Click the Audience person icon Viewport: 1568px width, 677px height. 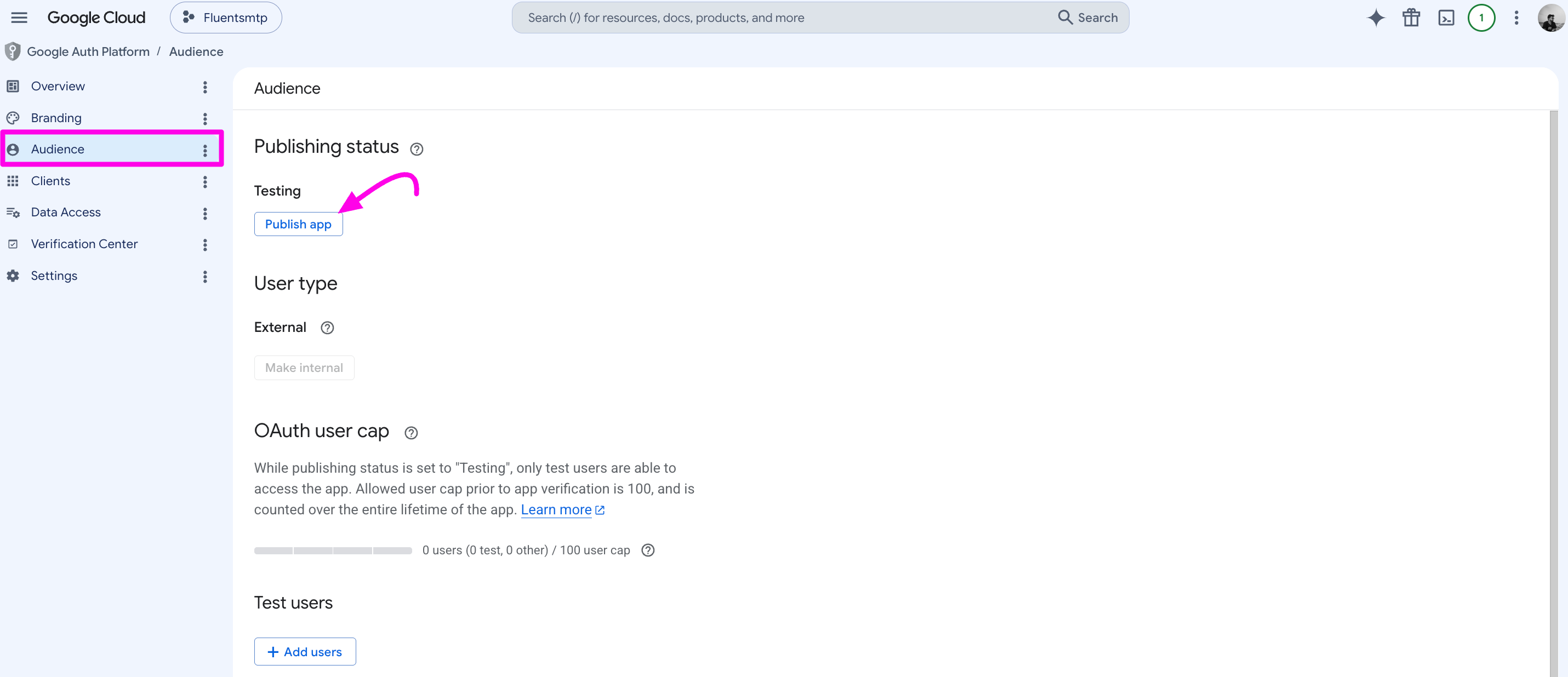pos(13,149)
